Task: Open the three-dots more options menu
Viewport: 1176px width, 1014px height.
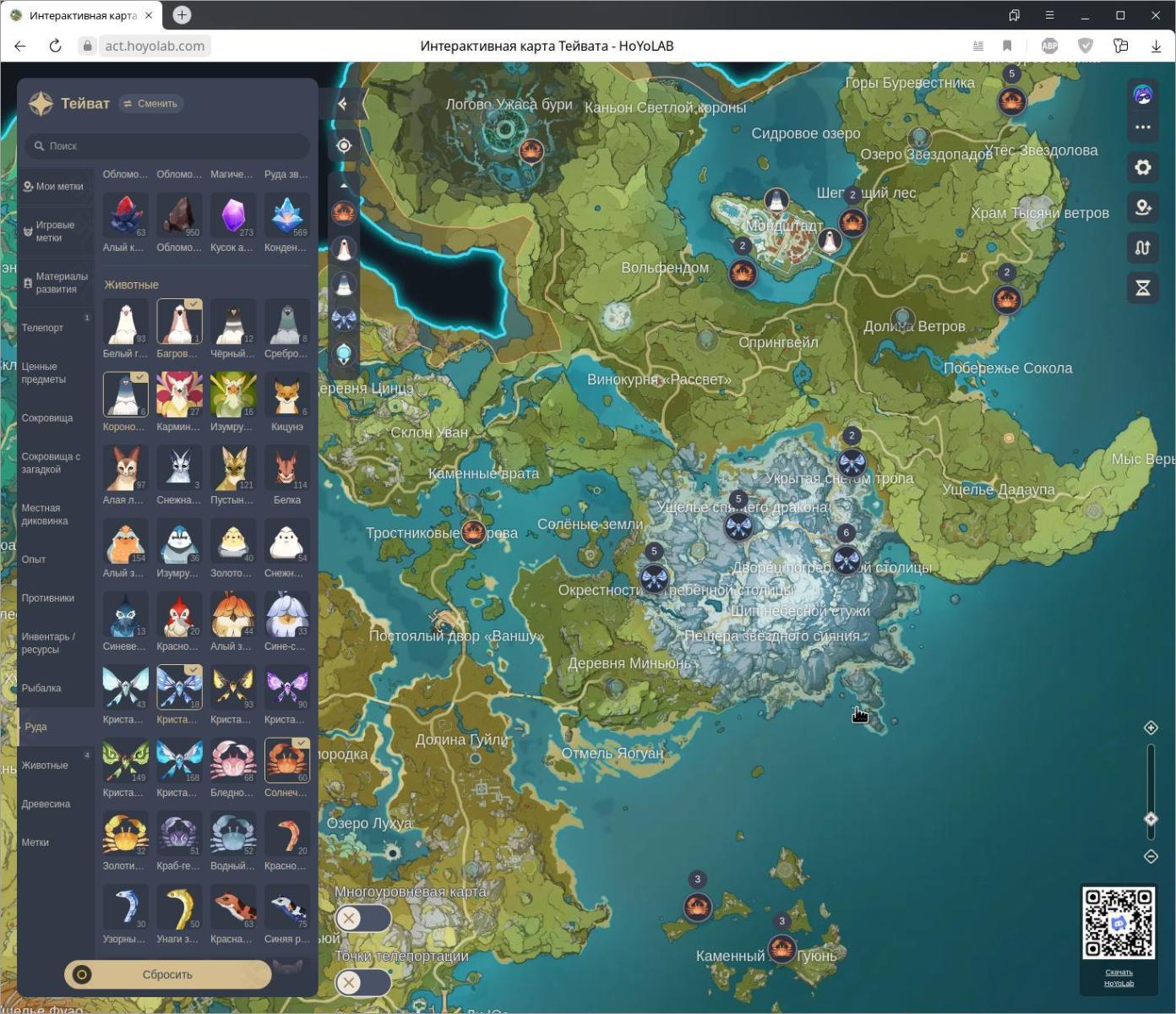Action: point(1143,127)
